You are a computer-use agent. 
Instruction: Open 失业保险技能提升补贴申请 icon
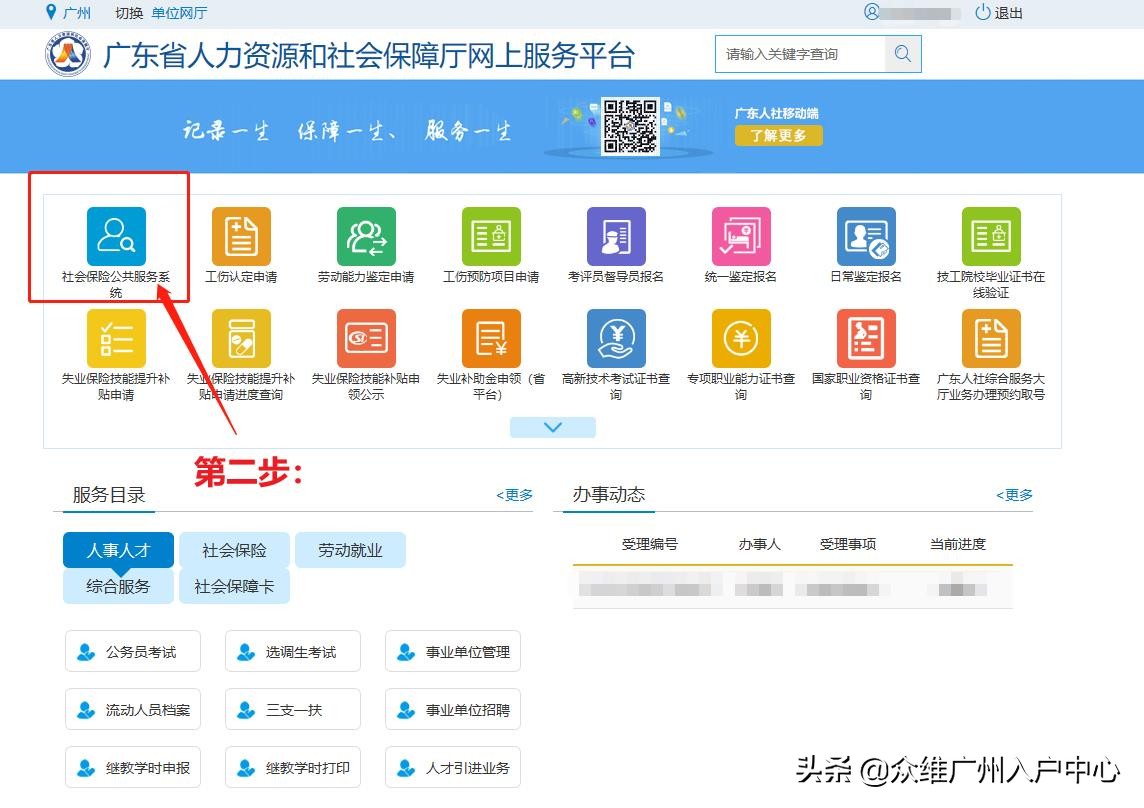(x=116, y=338)
